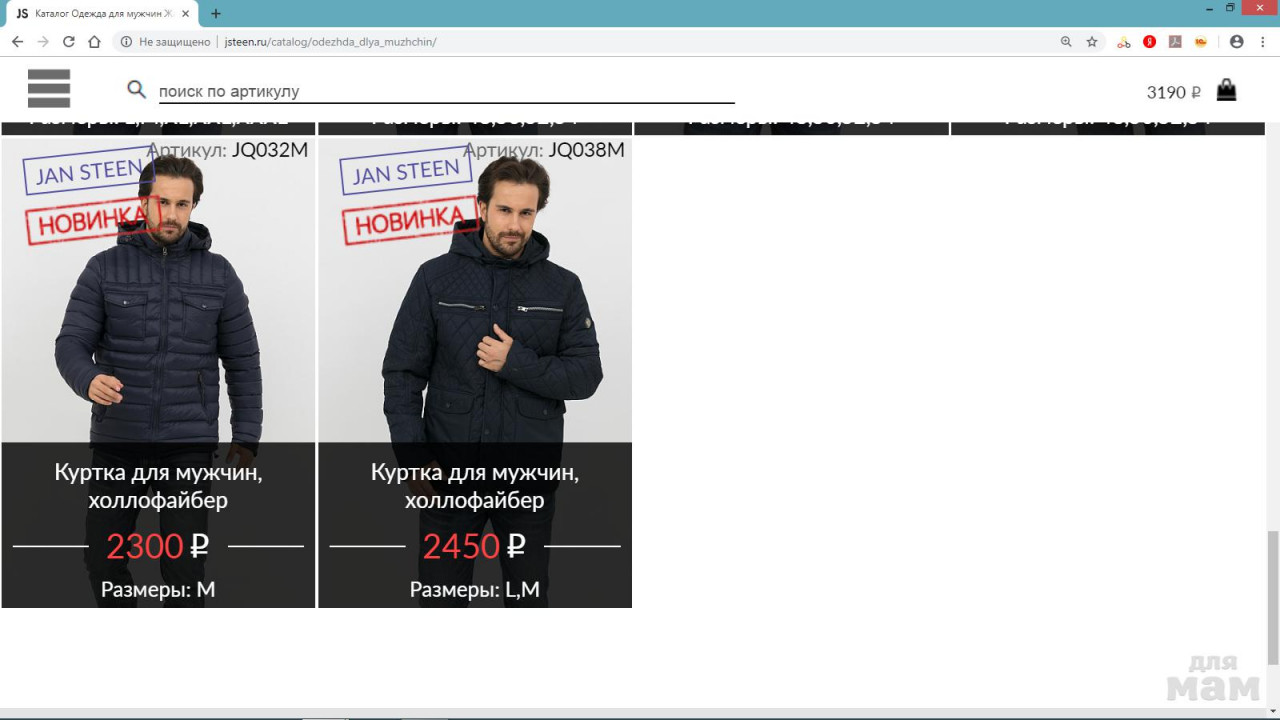The height and width of the screenshot is (720, 1280).
Task: Click the Yandex extension icon
Action: pos(1150,42)
